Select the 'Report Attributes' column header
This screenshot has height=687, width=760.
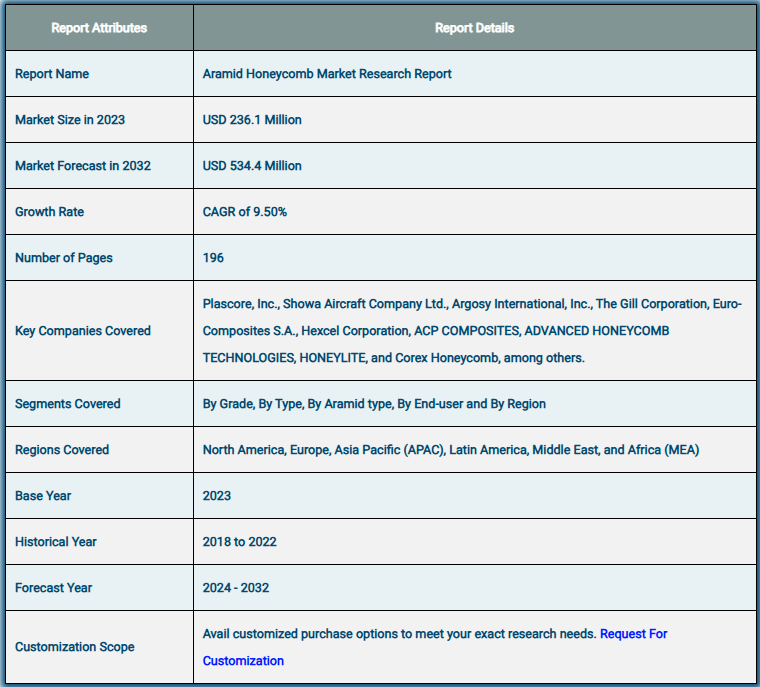click(99, 28)
